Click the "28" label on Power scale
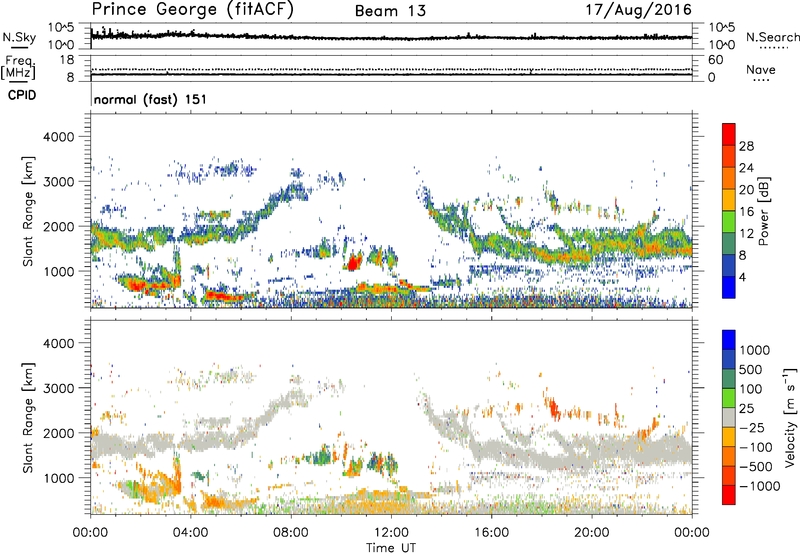 pyautogui.click(x=746, y=146)
